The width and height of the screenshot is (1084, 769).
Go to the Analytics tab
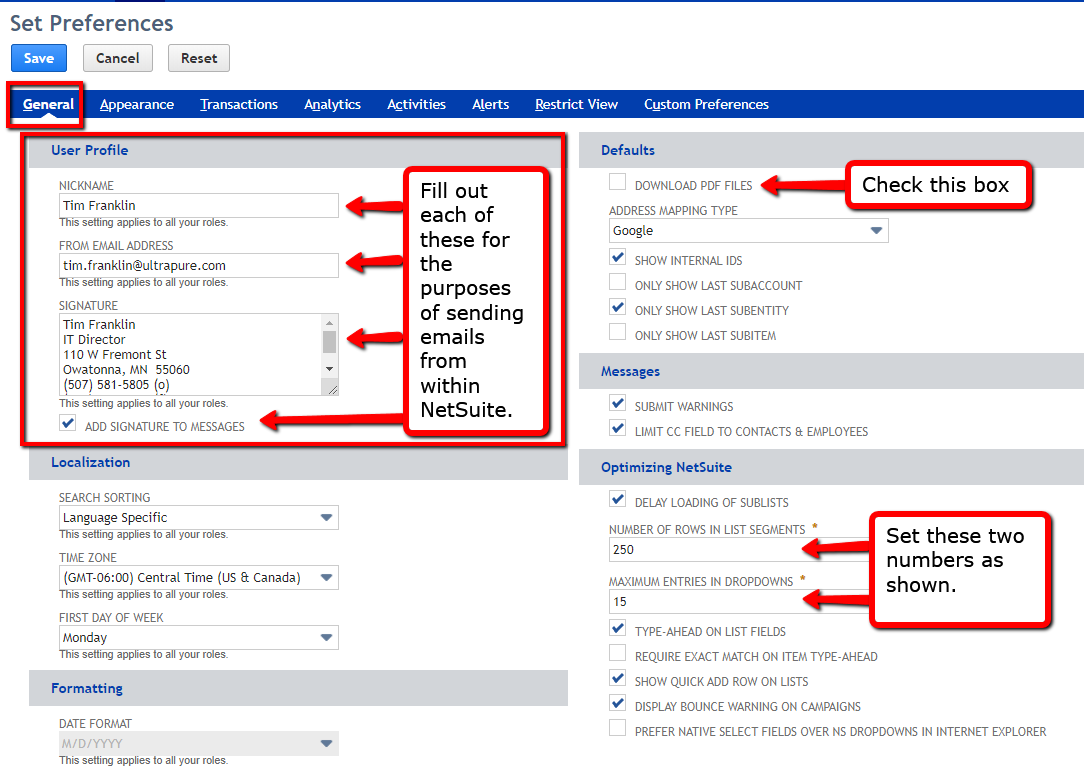pyautogui.click(x=333, y=104)
